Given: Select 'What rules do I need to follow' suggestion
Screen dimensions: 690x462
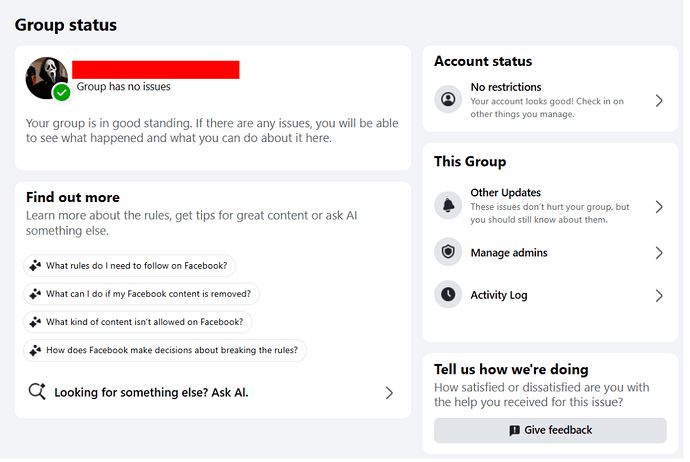Looking at the screenshot, I should (x=136, y=267).
